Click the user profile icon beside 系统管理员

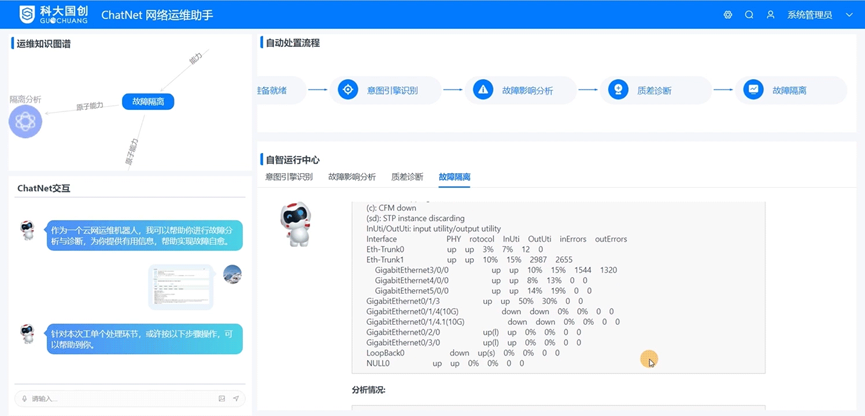coord(770,15)
